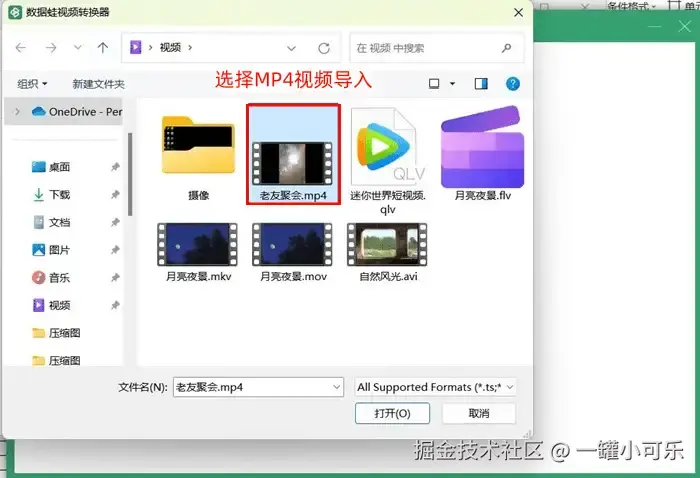Expand the chevron after 视频 breadcrumb
This screenshot has width=700, height=478.
click(190, 47)
